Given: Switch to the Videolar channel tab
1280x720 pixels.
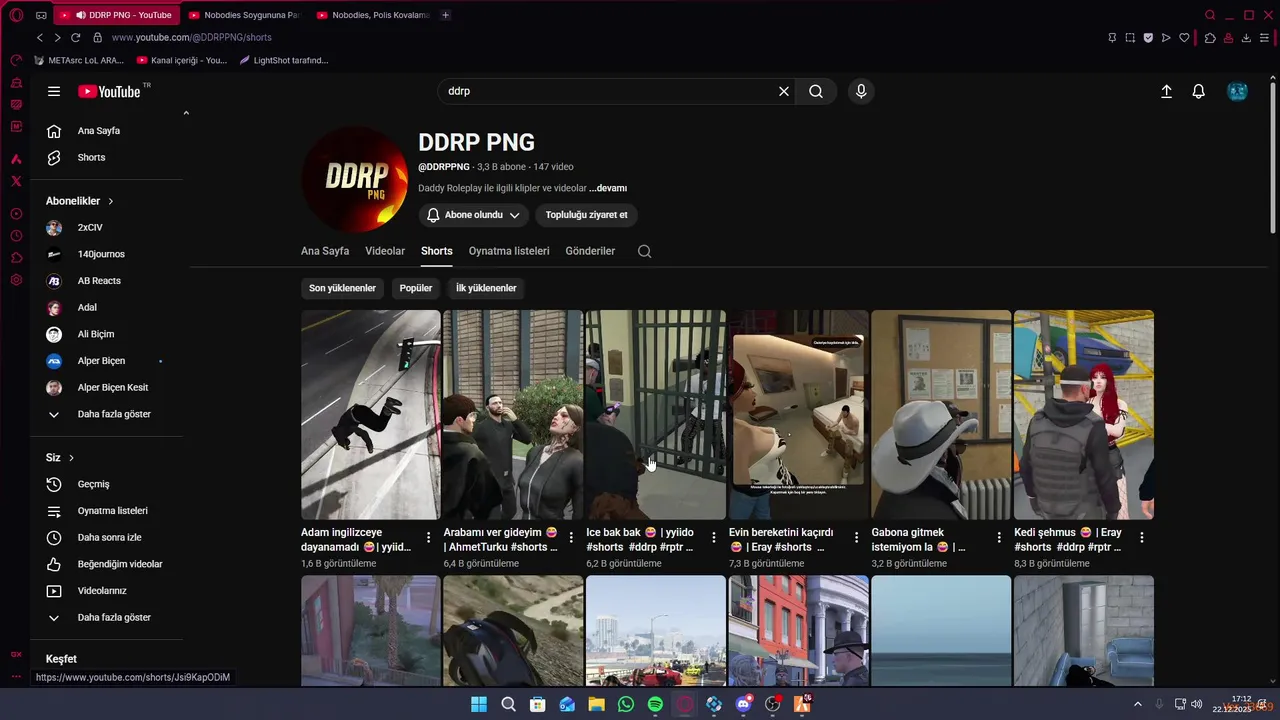Looking at the screenshot, I should click(385, 251).
